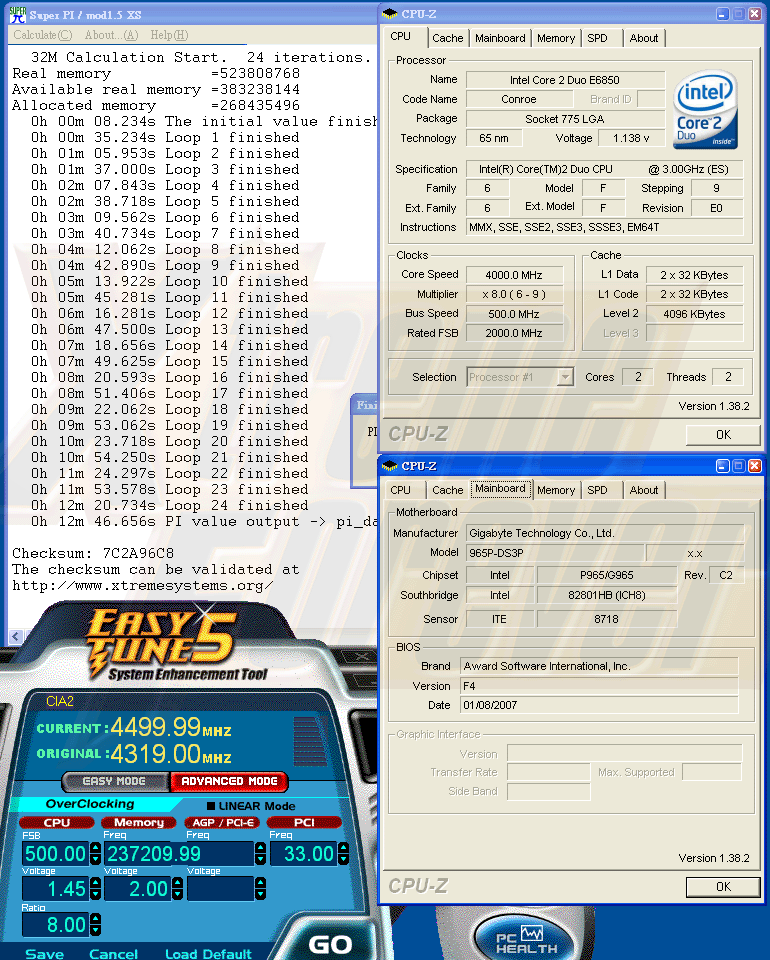770x960 pixels.
Task: Click the Core Speed 4000.0 MHz value
Action: pos(514,275)
